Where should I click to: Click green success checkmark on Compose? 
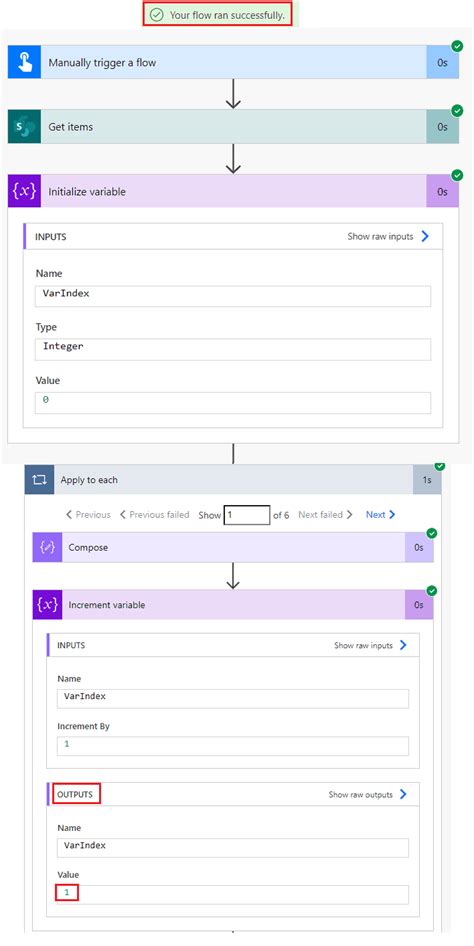(x=431, y=533)
